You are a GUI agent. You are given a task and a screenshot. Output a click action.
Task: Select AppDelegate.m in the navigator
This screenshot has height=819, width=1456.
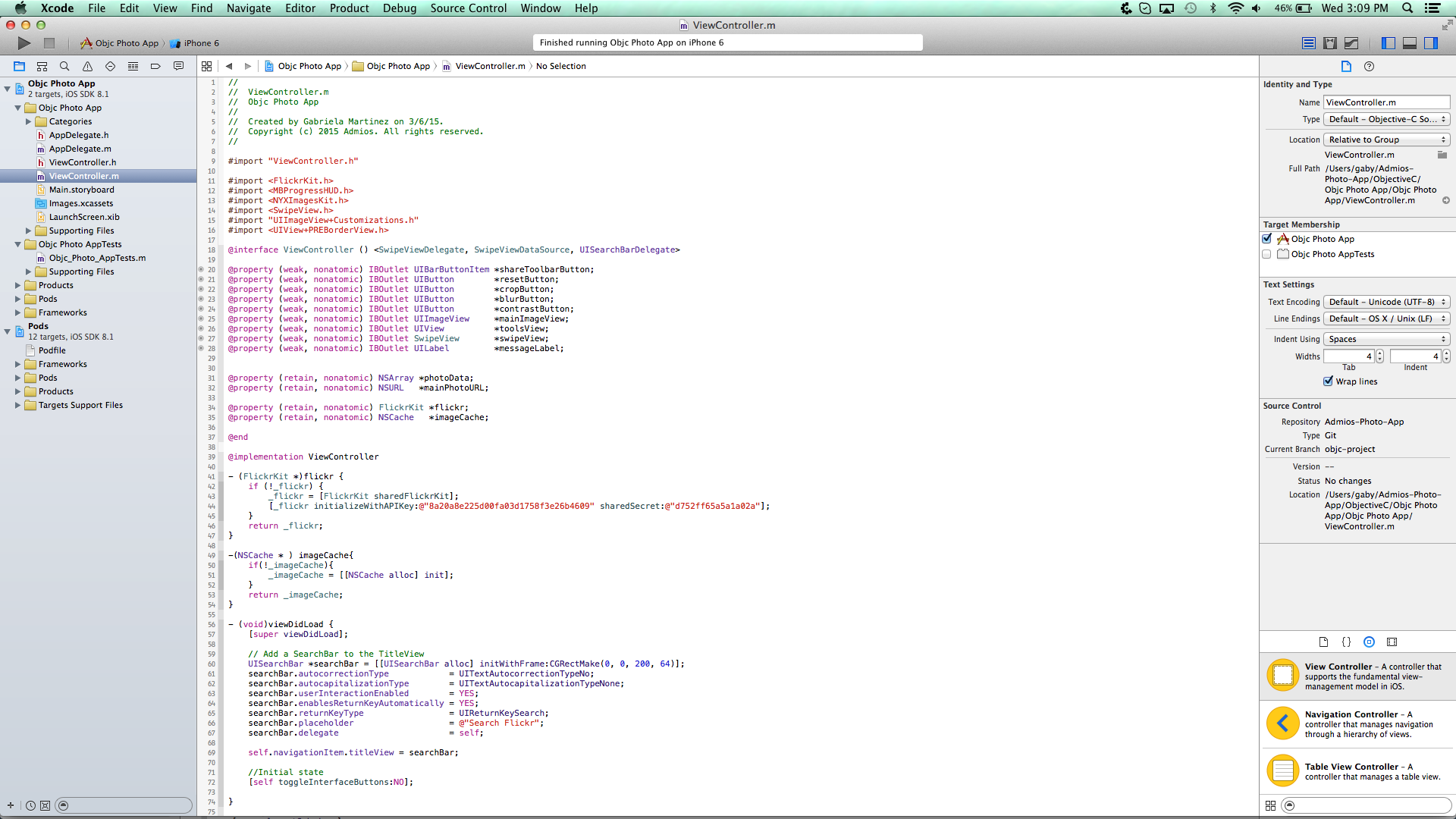coord(80,149)
